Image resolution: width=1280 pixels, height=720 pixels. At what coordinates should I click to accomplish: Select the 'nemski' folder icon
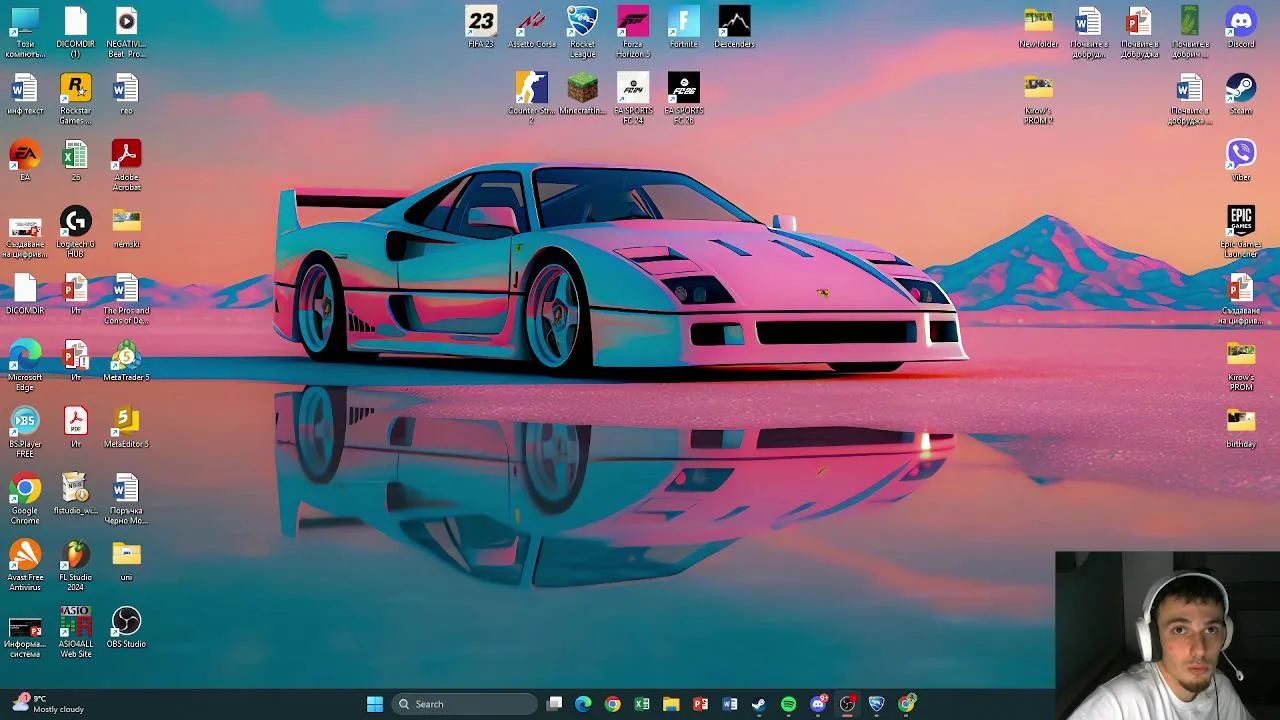126,227
